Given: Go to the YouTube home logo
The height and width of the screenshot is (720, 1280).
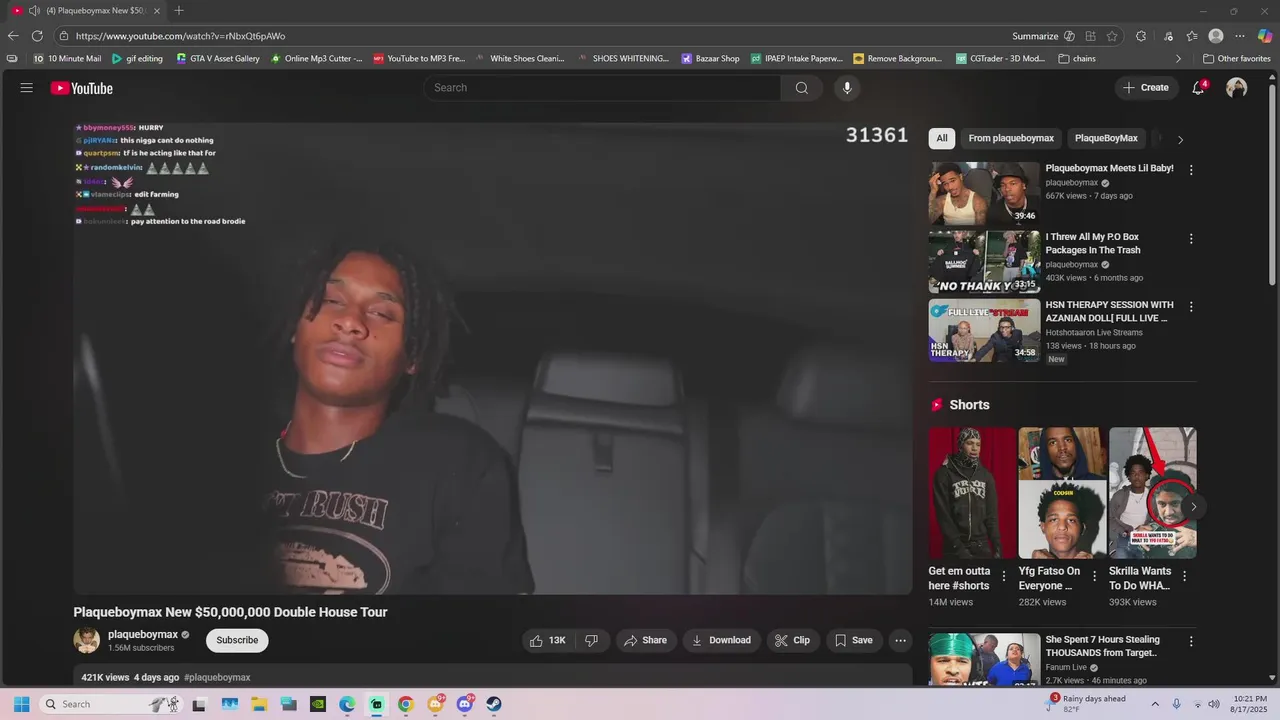Looking at the screenshot, I should point(82,88).
